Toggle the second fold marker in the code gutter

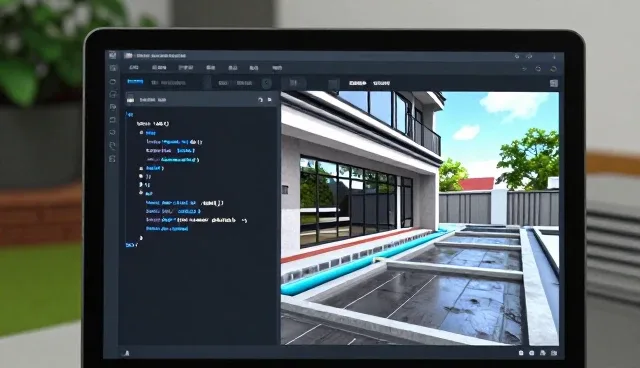tap(141, 168)
